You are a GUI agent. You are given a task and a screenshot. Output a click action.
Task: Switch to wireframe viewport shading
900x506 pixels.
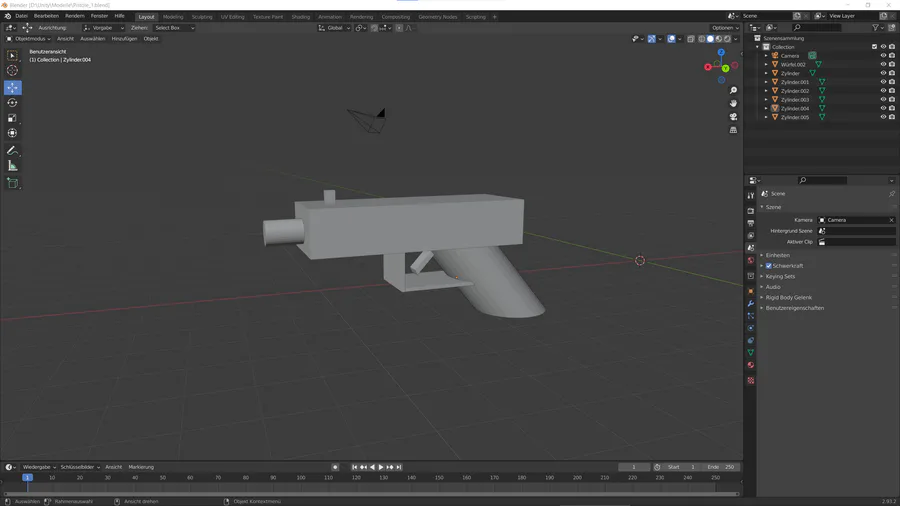[x=701, y=39]
